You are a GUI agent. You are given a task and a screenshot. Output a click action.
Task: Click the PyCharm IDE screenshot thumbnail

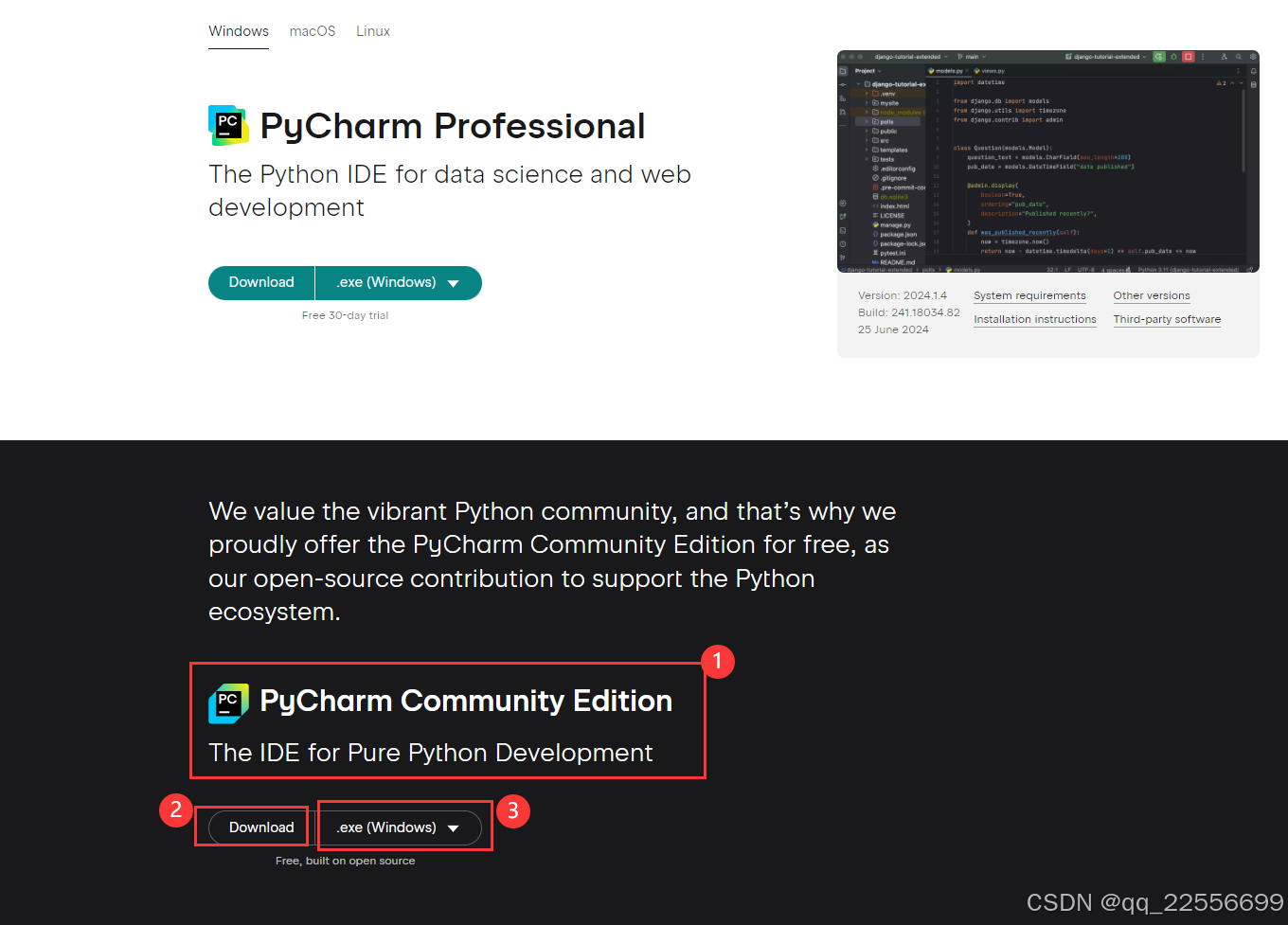point(1048,161)
